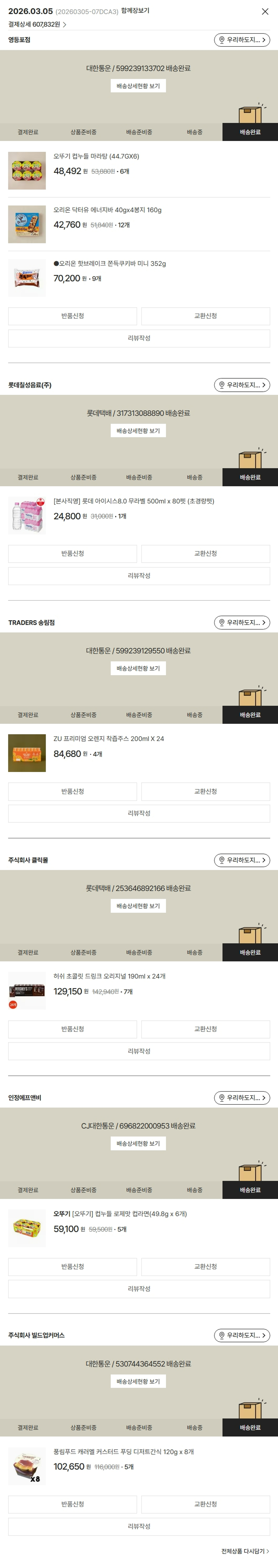The width and height of the screenshot is (278, 1568).
Task: Open delivery address pin for 롯데칠성음료(주)
Action: (242, 385)
